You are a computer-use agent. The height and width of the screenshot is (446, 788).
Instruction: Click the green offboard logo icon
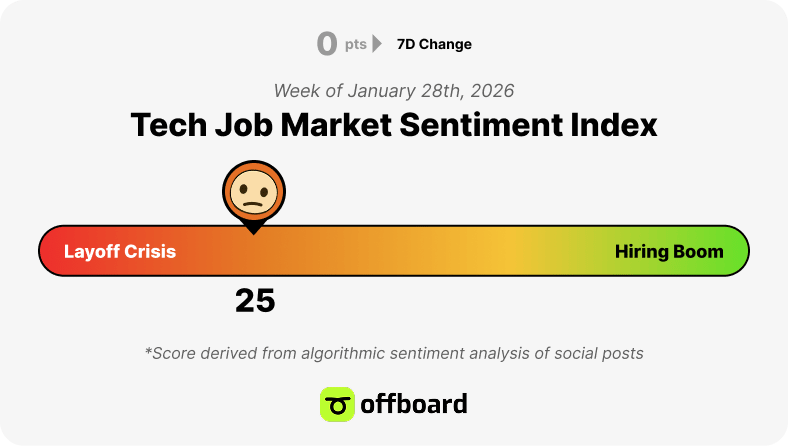pos(337,404)
